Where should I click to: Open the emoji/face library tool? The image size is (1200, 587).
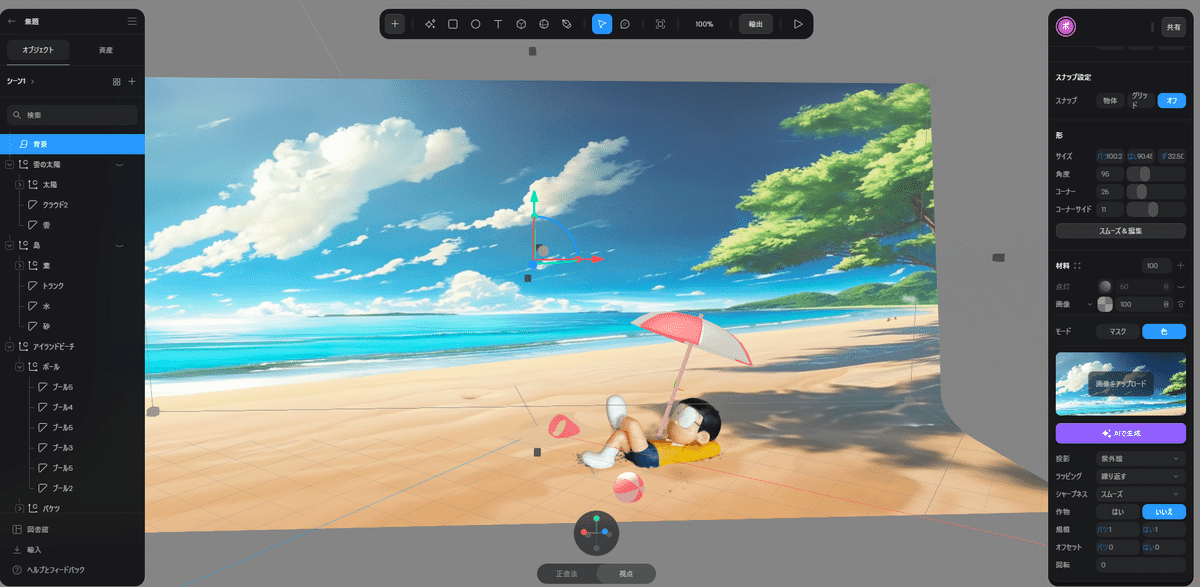[x=544, y=24]
